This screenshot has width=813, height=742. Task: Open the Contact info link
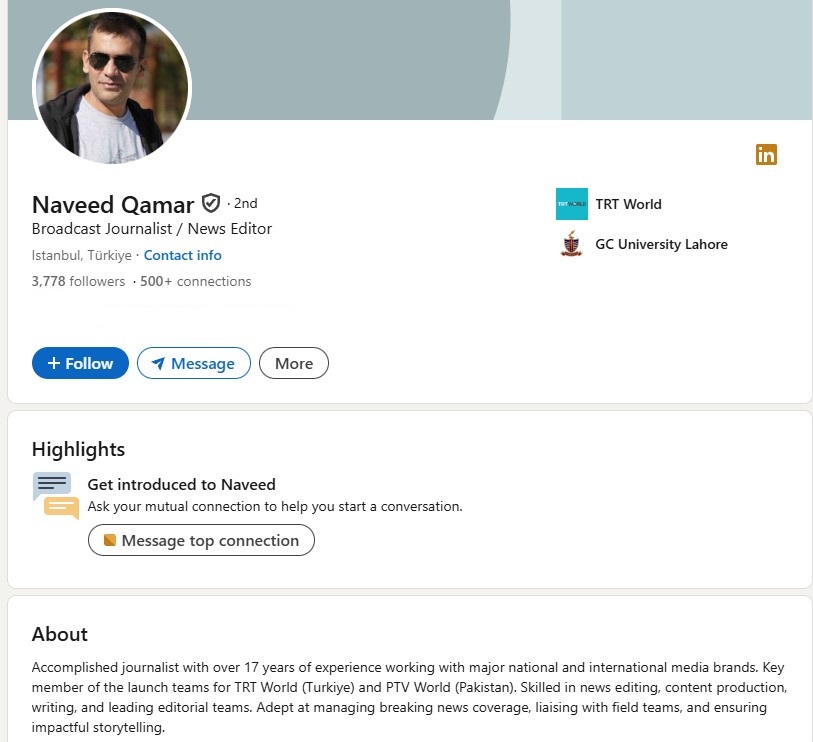pos(183,255)
